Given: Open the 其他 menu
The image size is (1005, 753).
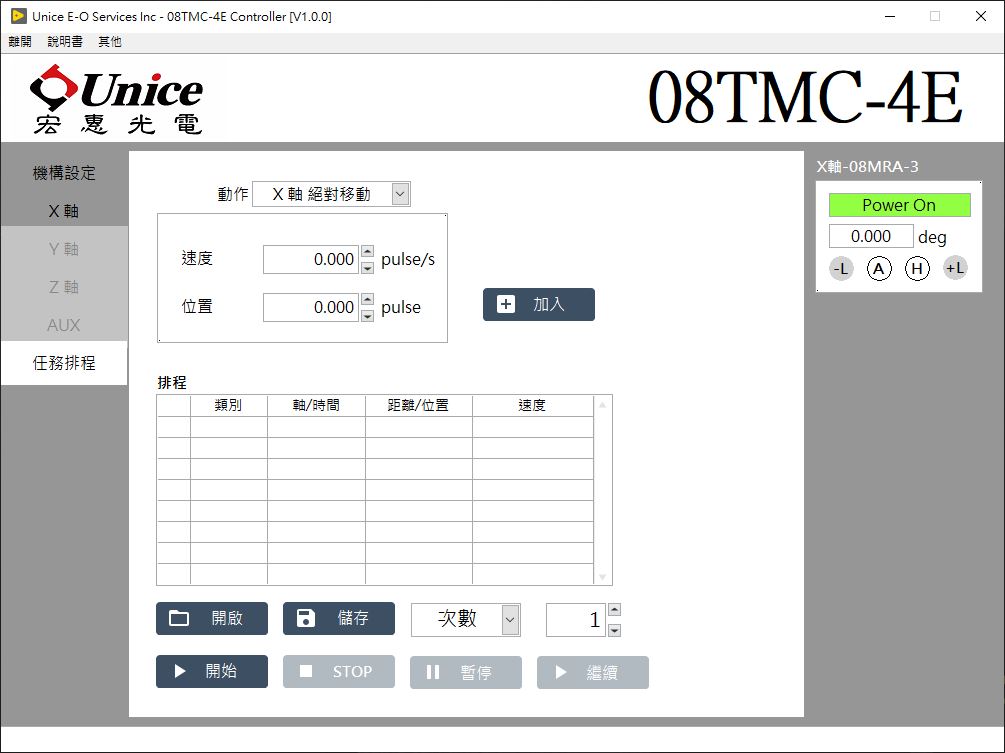Looking at the screenshot, I should tap(110, 42).
